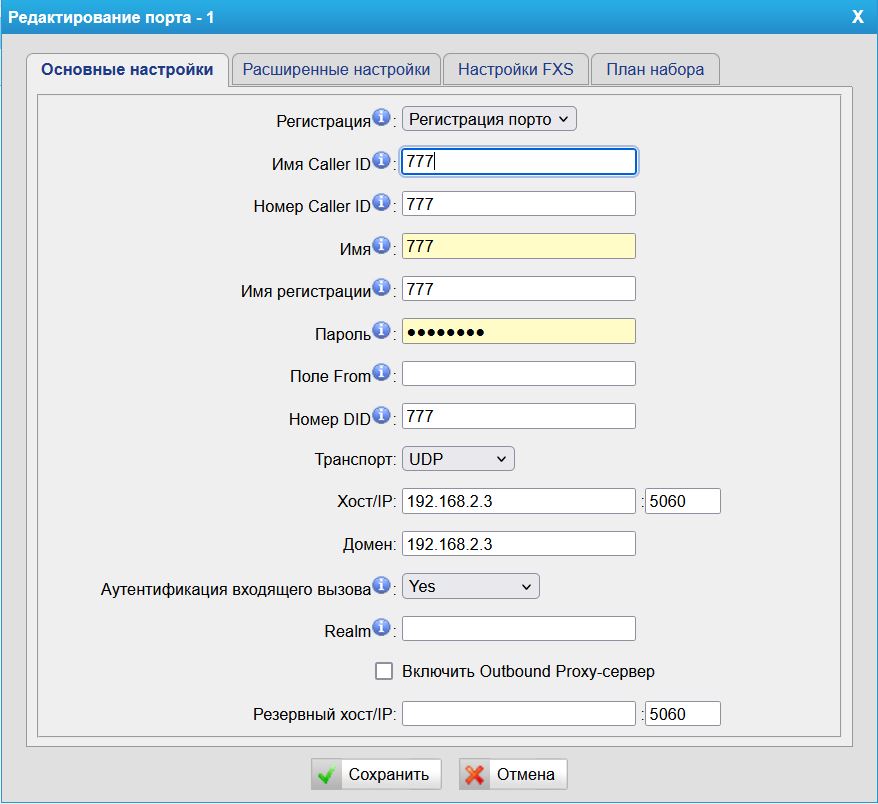878x804 pixels.
Task: Switch to Расширенные настройки tab
Action: (x=336, y=69)
